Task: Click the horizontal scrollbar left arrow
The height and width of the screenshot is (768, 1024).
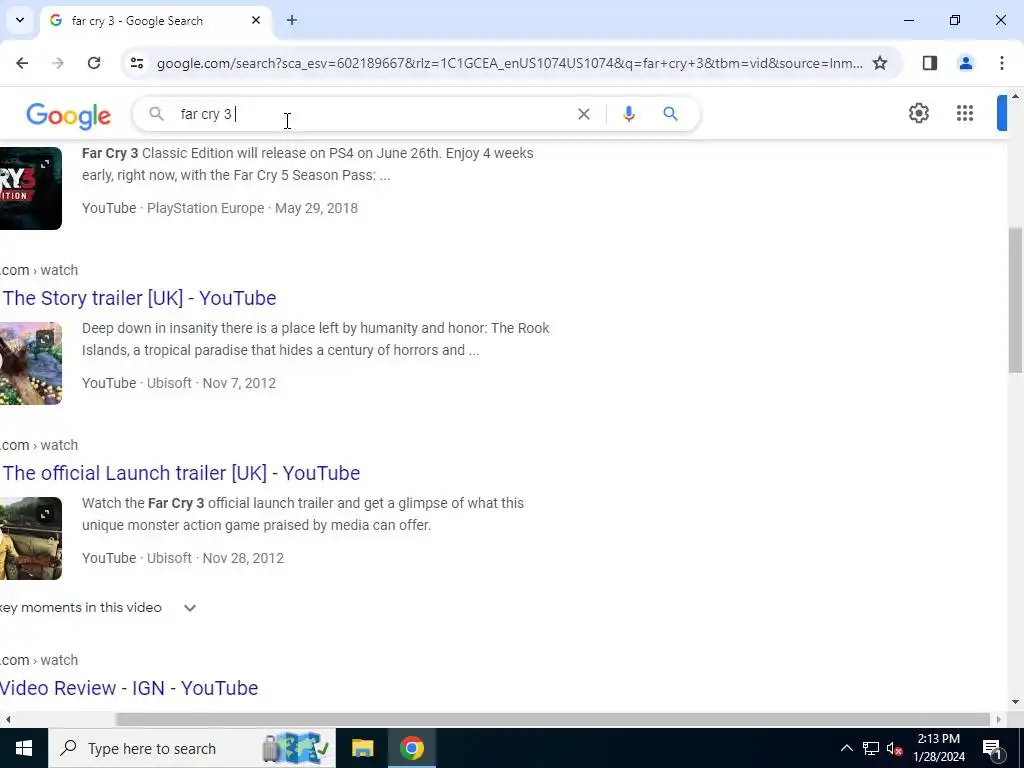Action: [8, 720]
